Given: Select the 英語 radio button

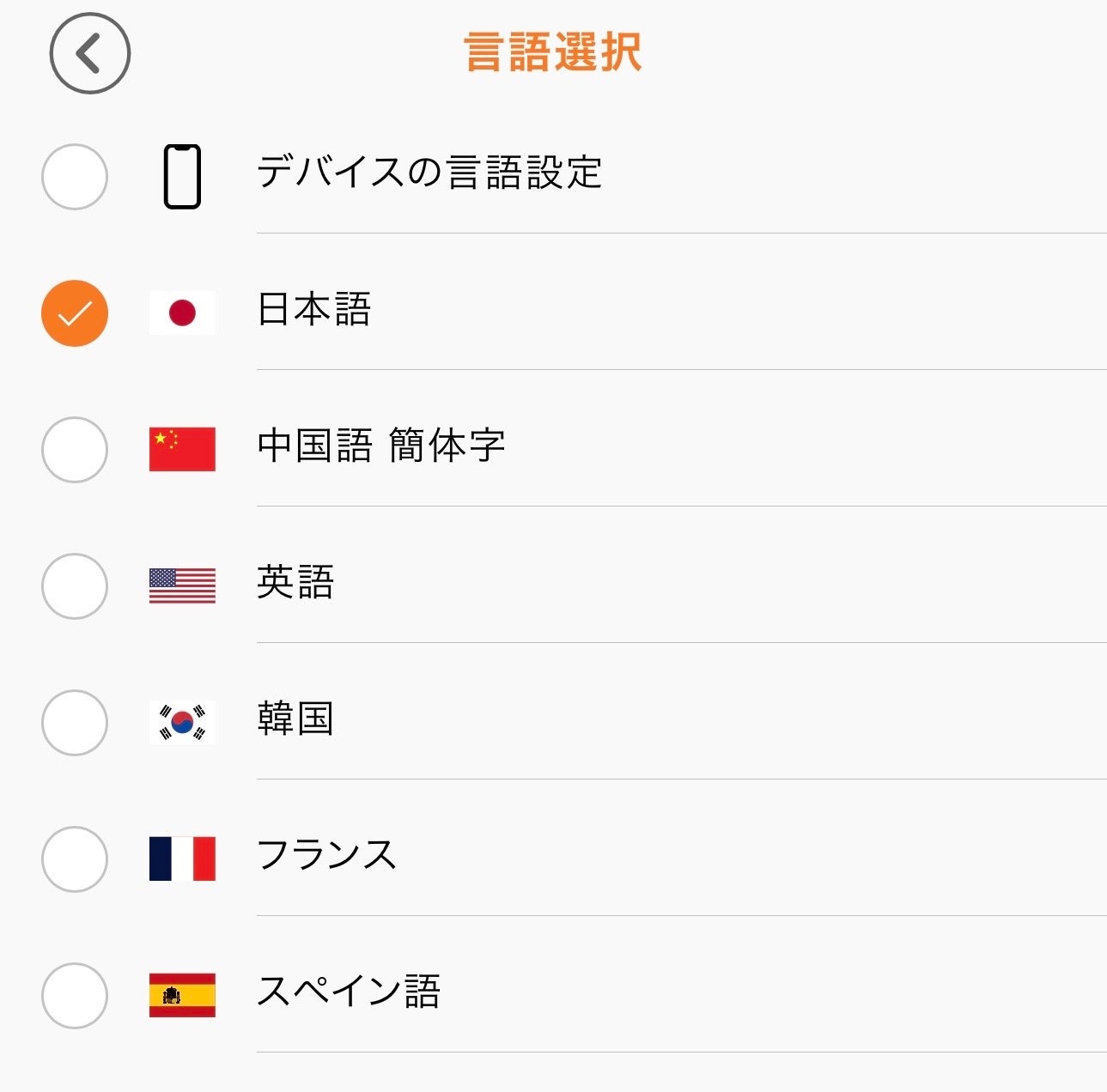Looking at the screenshot, I should pyautogui.click(x=75, y=585).
